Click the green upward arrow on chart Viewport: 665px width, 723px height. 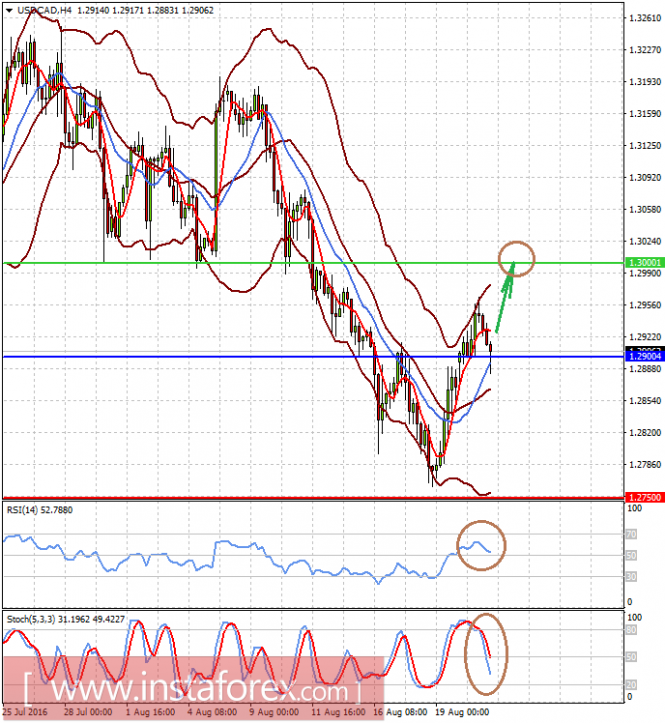click(x=505, y=296)
